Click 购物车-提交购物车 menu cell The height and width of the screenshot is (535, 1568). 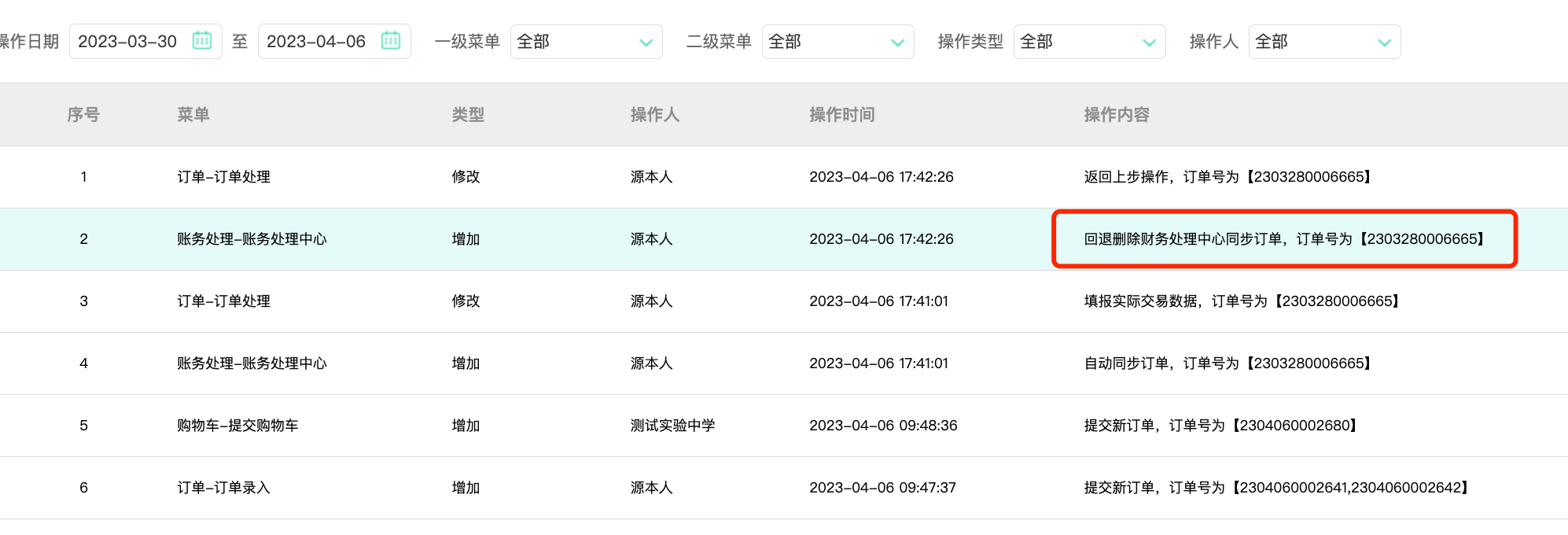click(x=238, y=426)
